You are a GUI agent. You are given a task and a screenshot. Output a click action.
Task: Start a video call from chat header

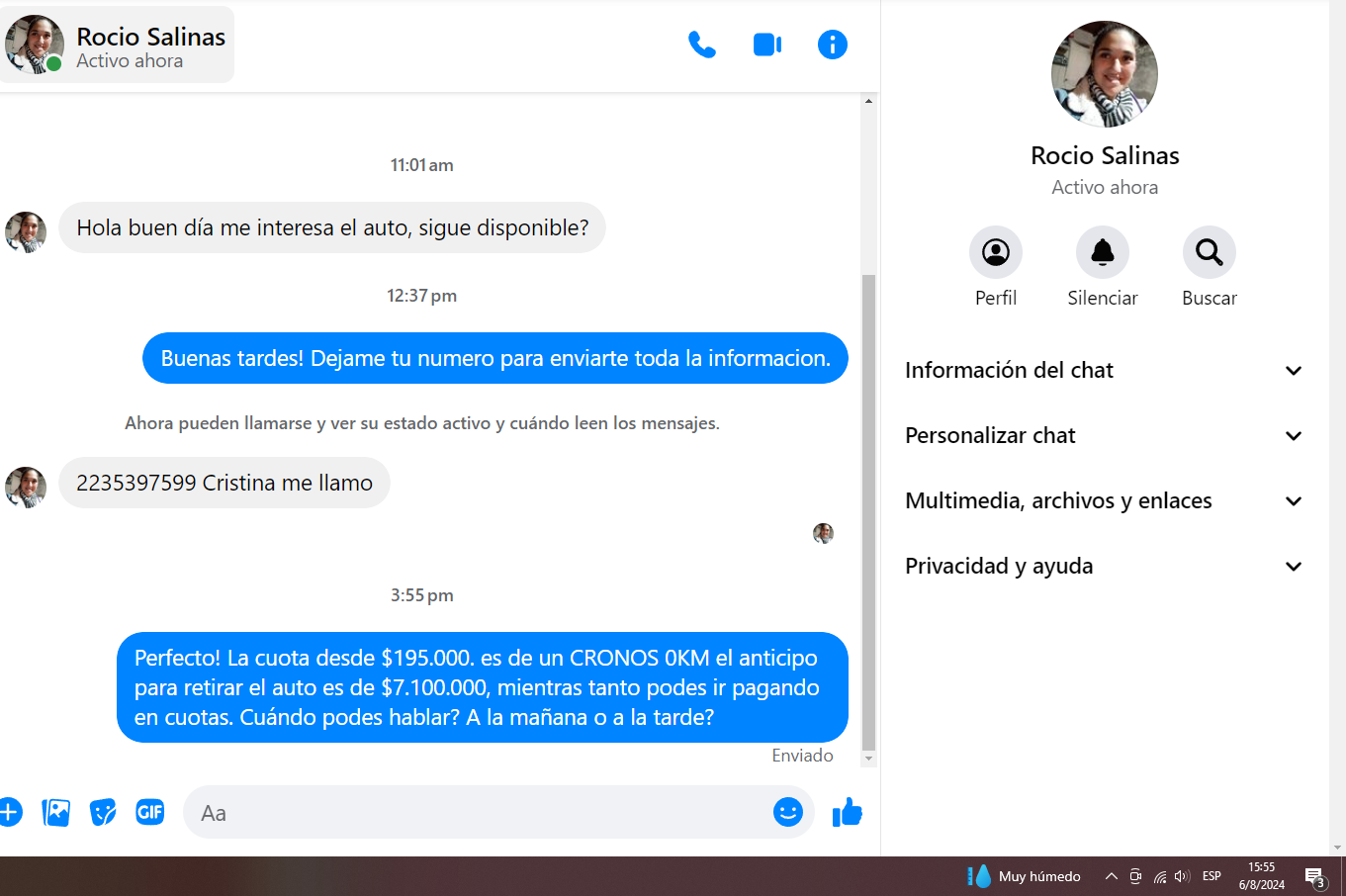tap(767, 45)
